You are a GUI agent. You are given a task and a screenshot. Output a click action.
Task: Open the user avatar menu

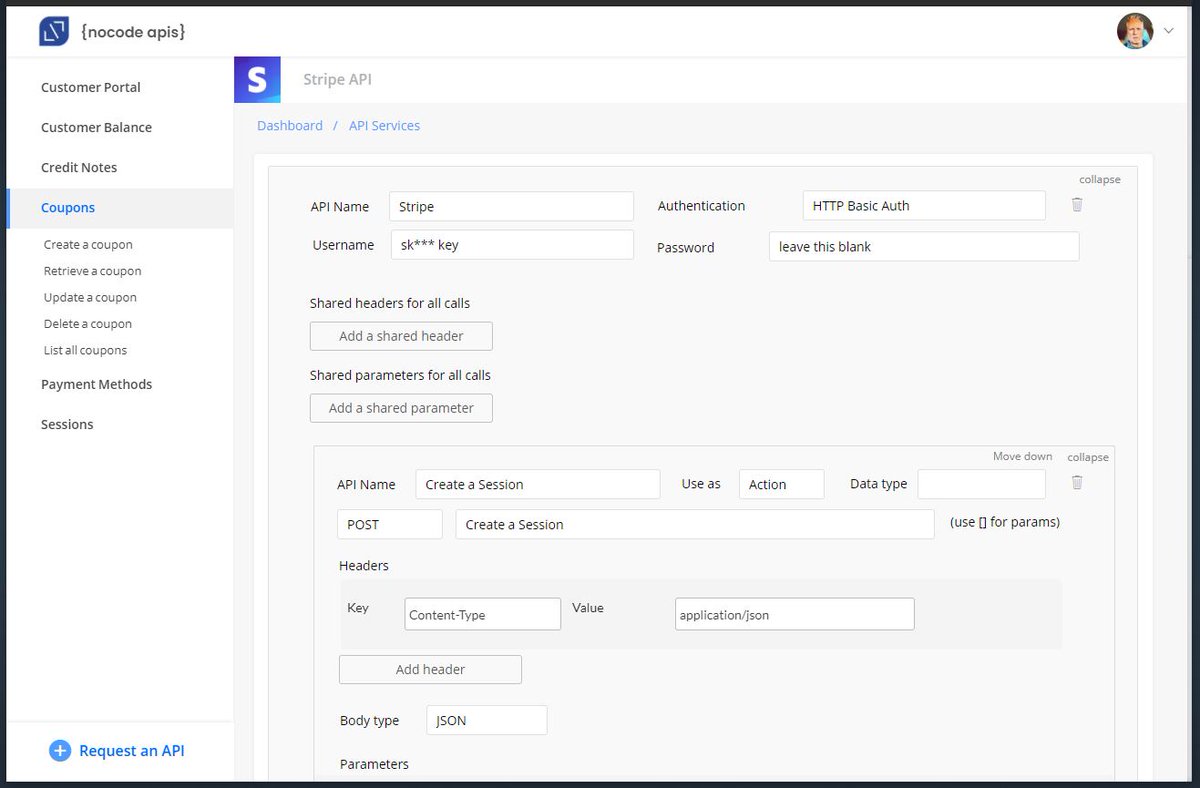1135,31
